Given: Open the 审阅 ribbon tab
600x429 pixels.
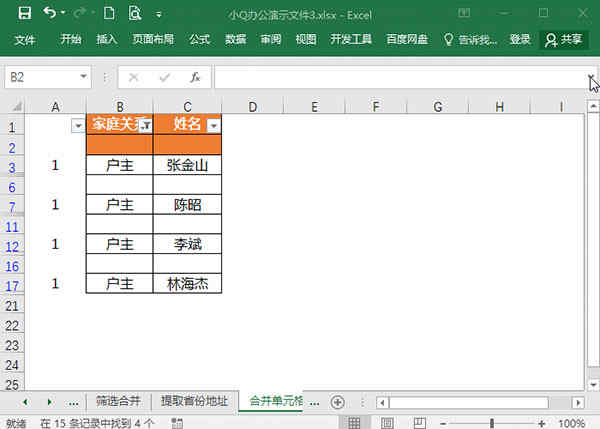Looking at the screenshot, I should click(x=271, y=39).
